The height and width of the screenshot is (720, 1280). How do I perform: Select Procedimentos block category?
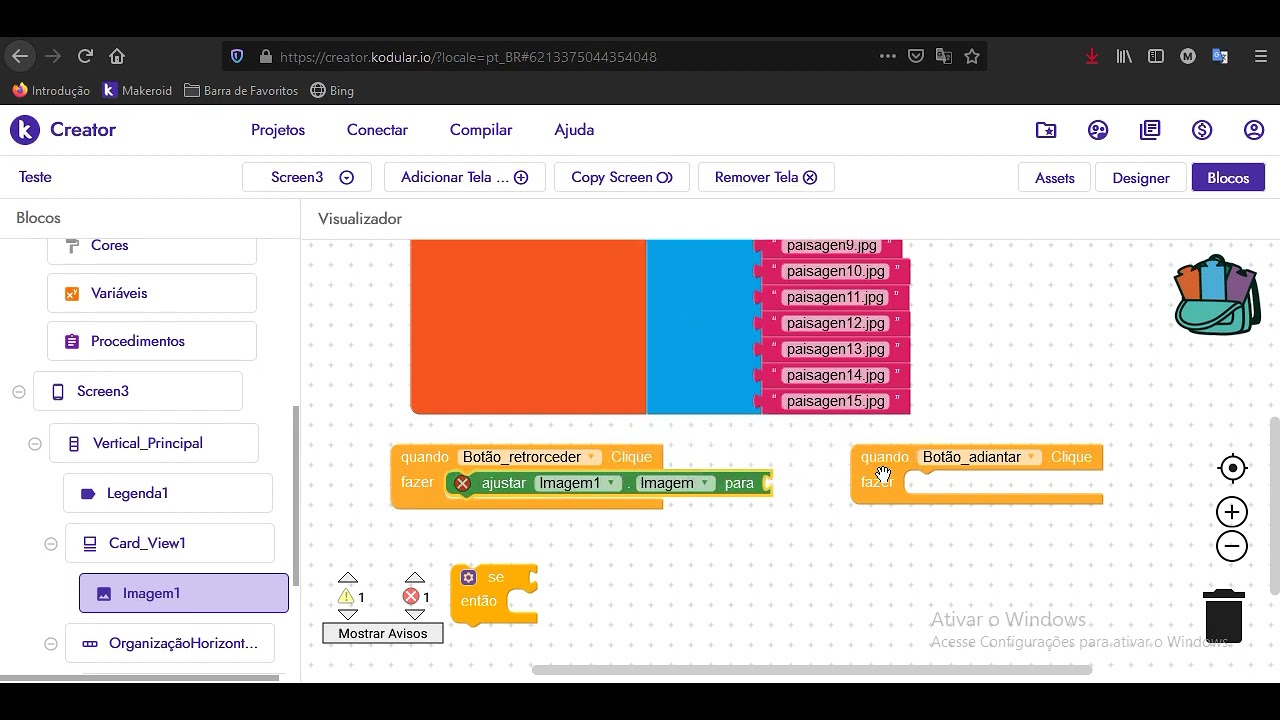(152, 341)
